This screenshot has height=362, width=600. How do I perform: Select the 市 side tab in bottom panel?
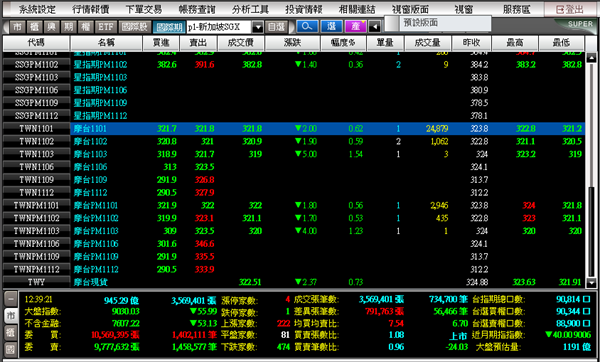click(x=11, y=316)
